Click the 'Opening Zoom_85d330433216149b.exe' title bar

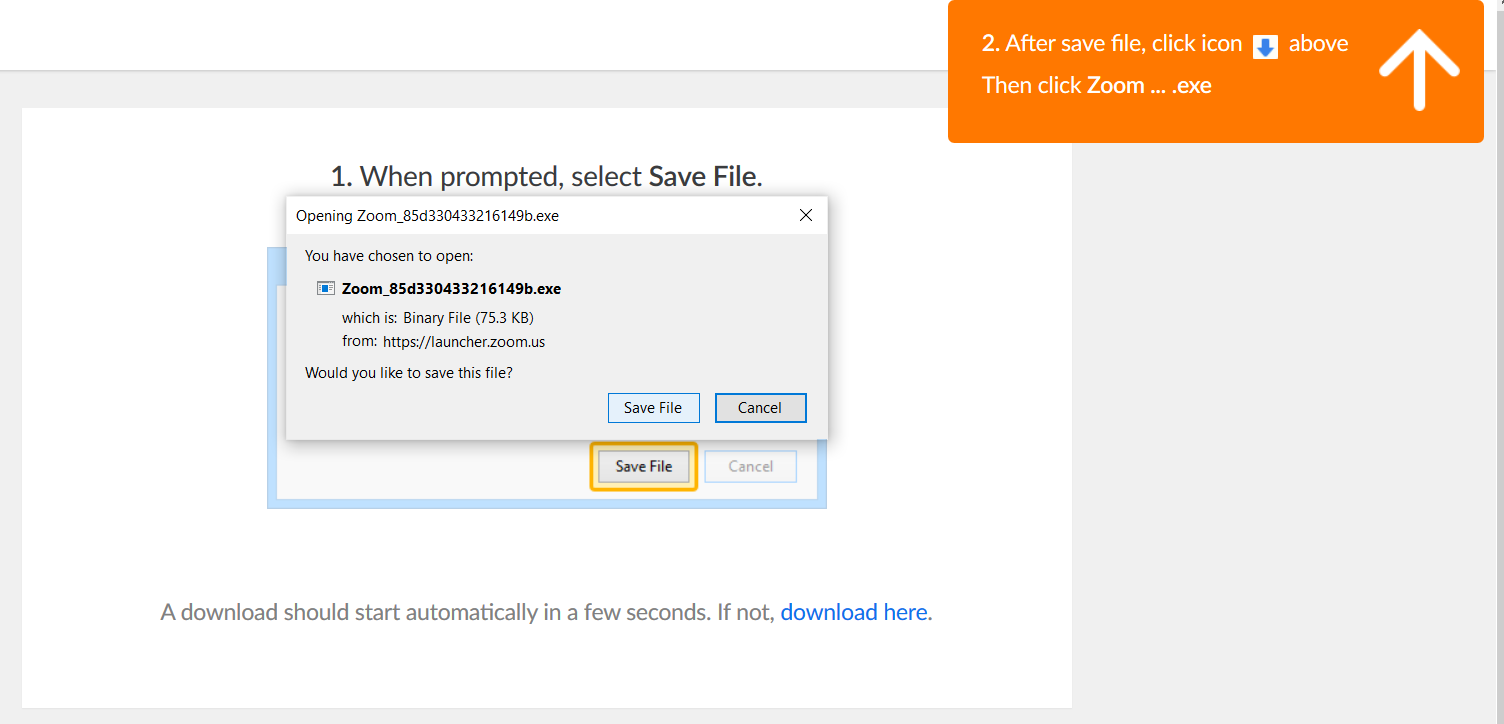pyautogui.click(x=541, y=215)
